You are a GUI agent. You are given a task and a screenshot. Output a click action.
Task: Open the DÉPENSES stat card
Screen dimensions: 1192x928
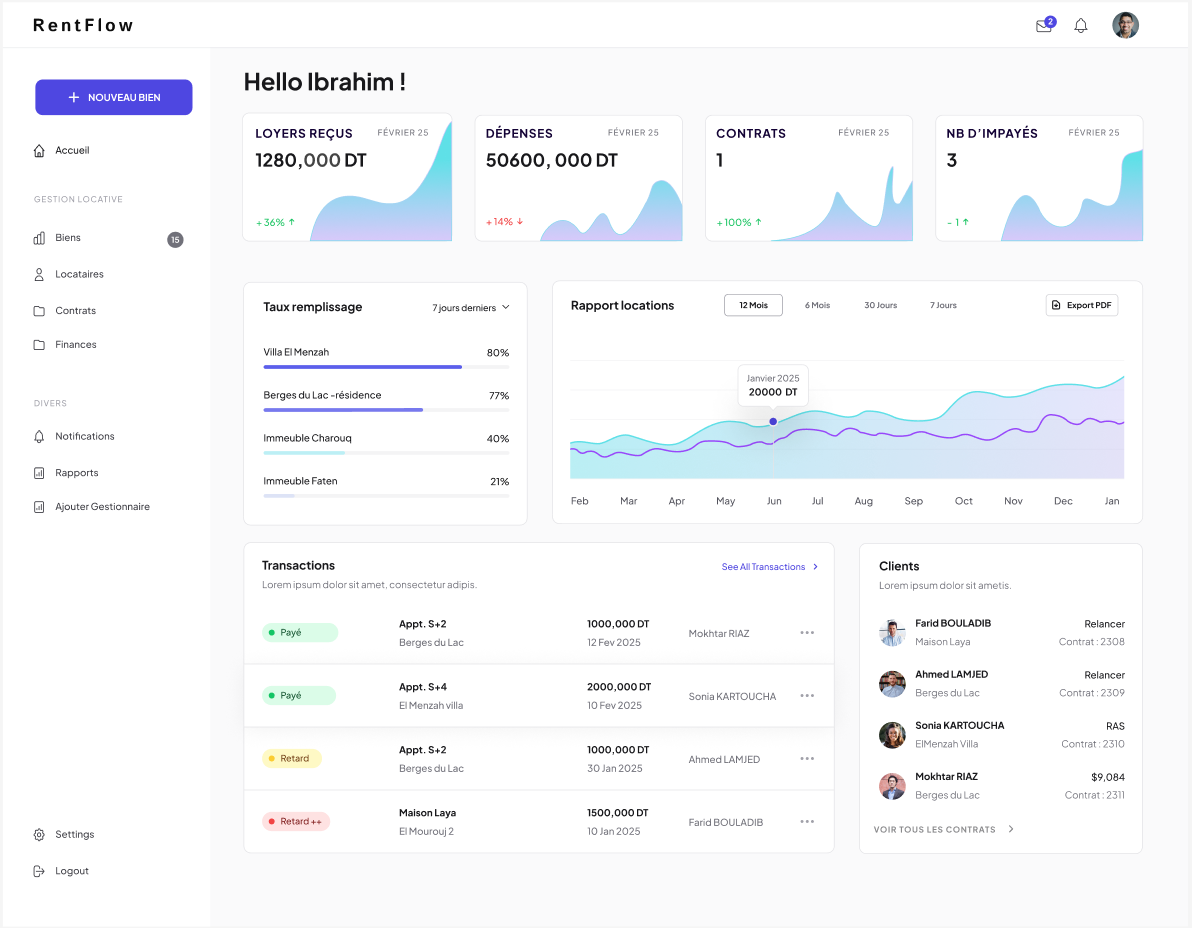pyautogui.click(x=579, y=178)
